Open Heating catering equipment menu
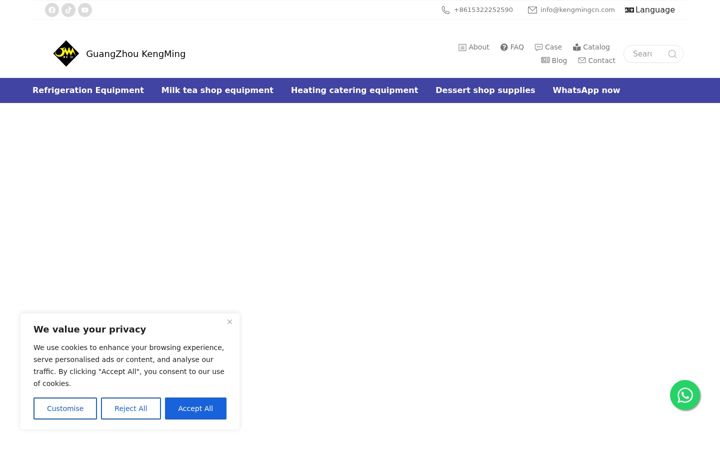This screenshot has width=720, height=450. tap(354, 90)
